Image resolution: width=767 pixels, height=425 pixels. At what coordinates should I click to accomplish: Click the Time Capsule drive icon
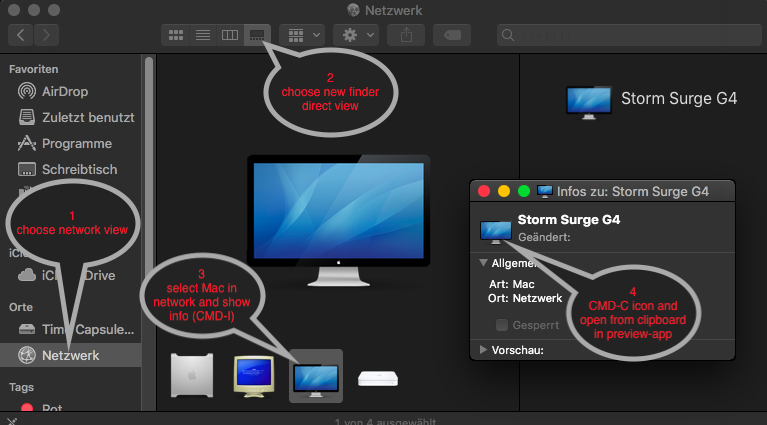(x=27, y=329)
